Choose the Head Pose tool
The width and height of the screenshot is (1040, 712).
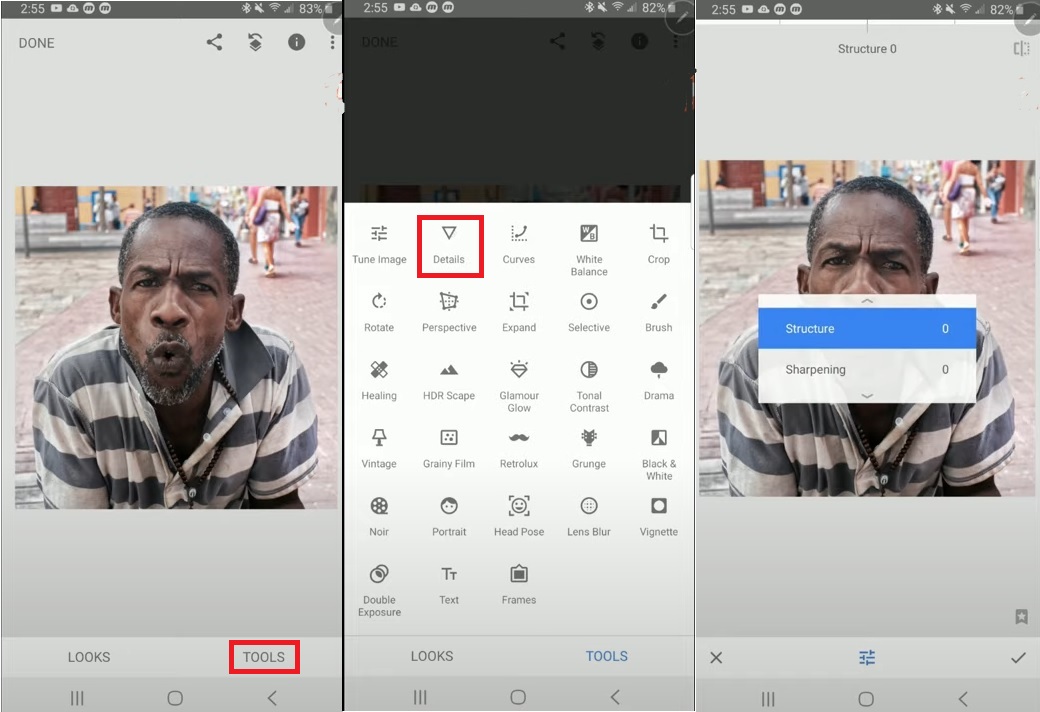point(519,517)
